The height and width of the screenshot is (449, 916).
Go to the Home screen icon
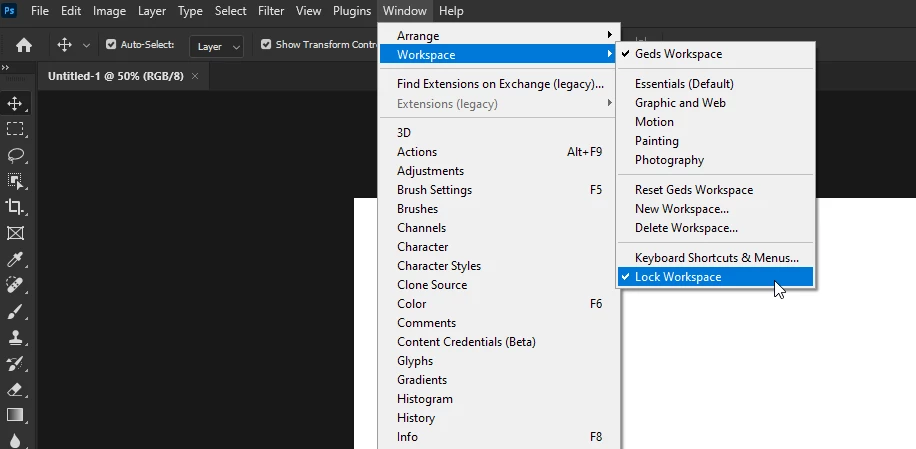[24, 46]
